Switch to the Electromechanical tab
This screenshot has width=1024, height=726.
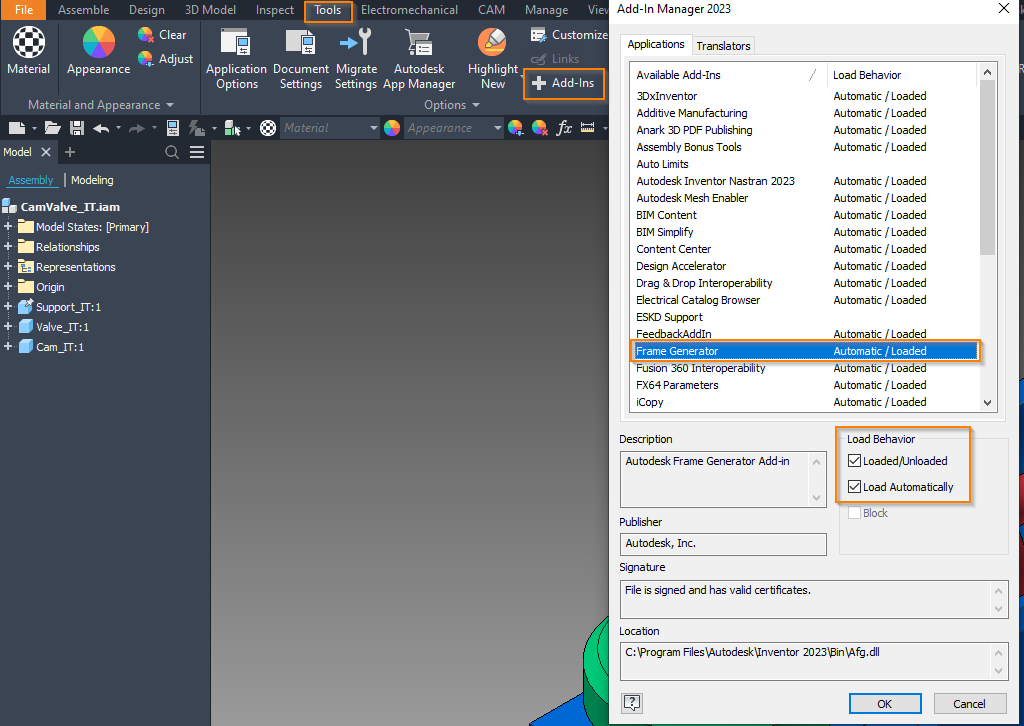(409, 10)
